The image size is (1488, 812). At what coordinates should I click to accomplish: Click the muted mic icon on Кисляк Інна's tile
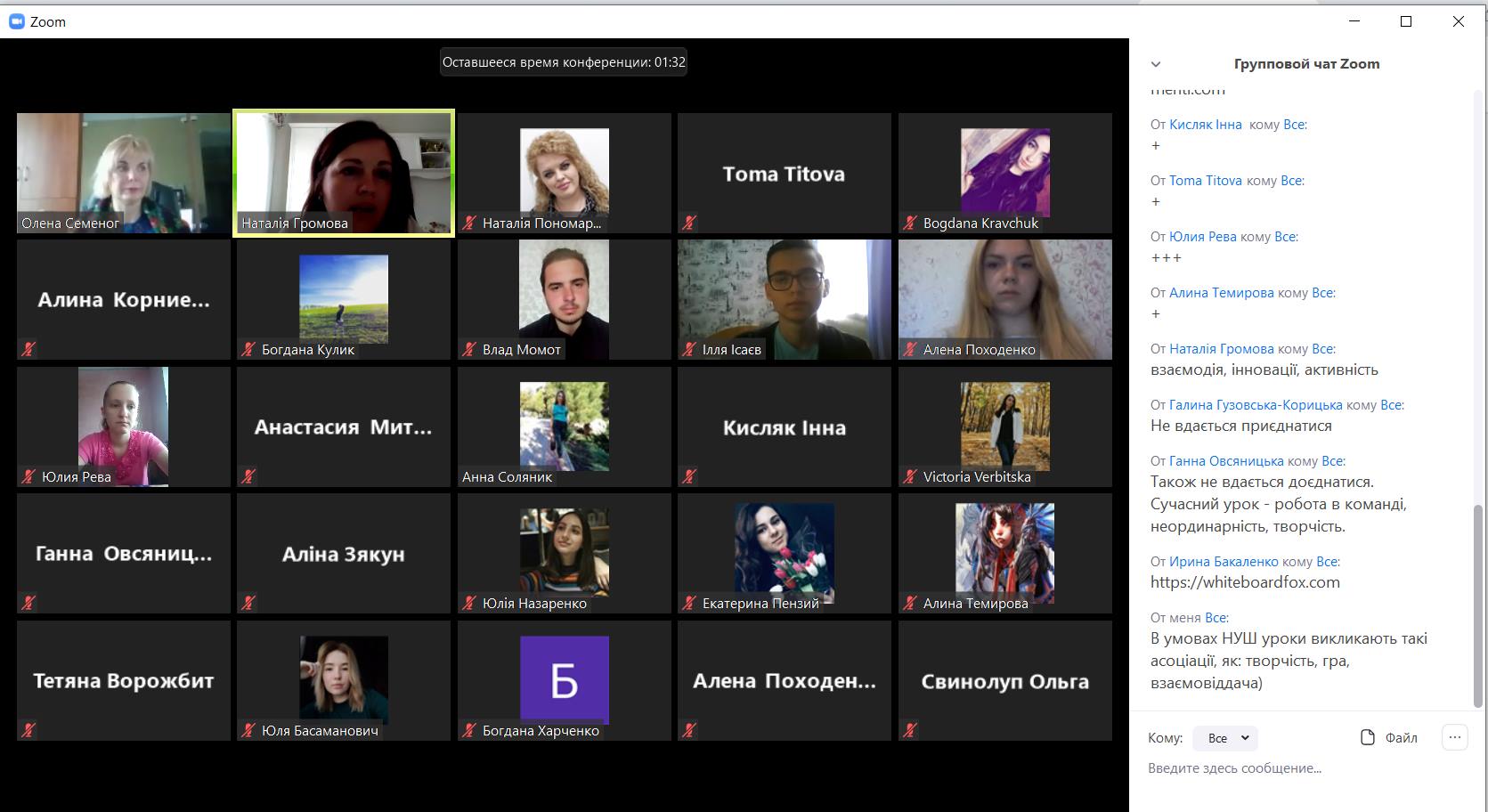[688, 477]
